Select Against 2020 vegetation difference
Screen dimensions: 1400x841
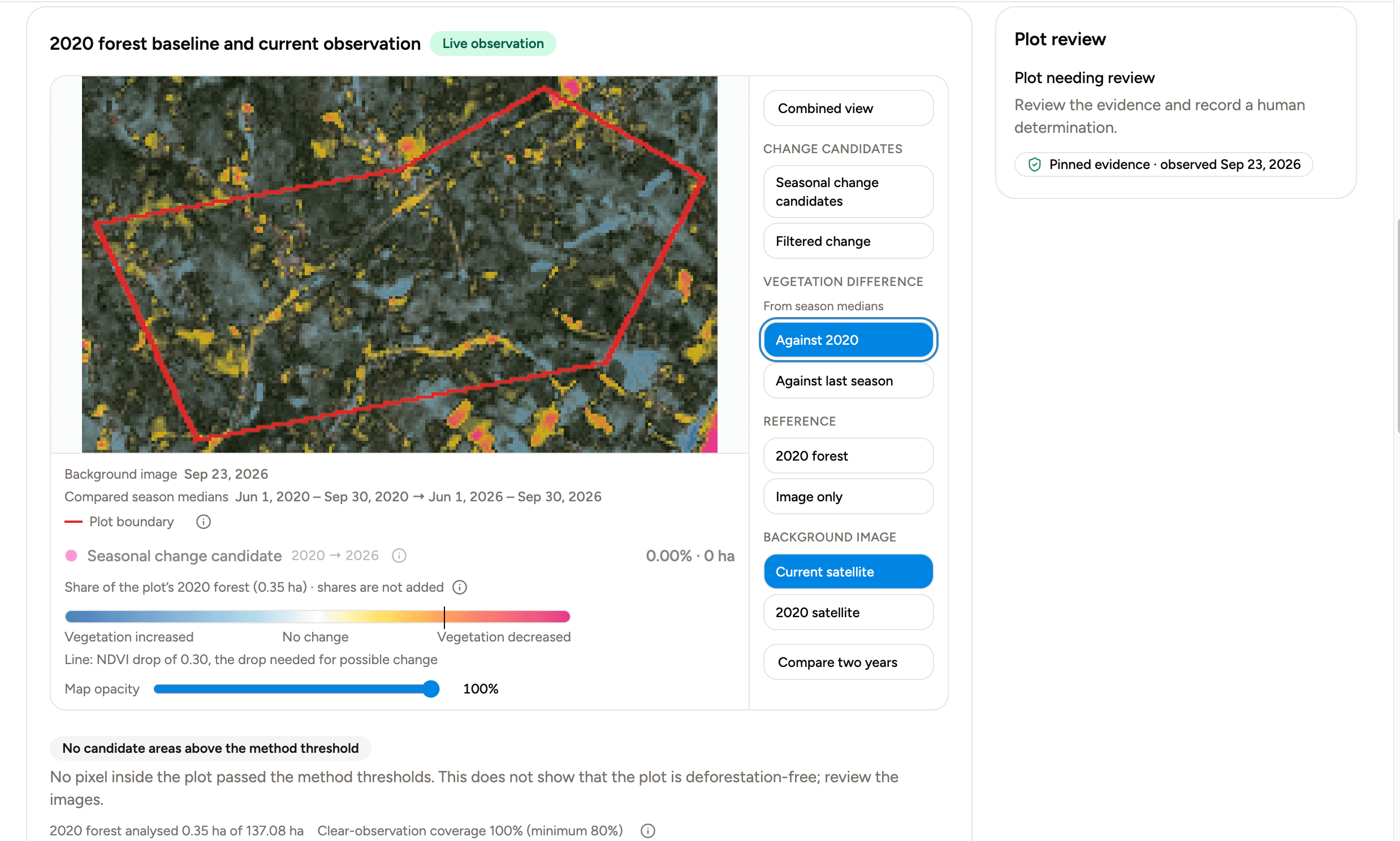point(848,340)
